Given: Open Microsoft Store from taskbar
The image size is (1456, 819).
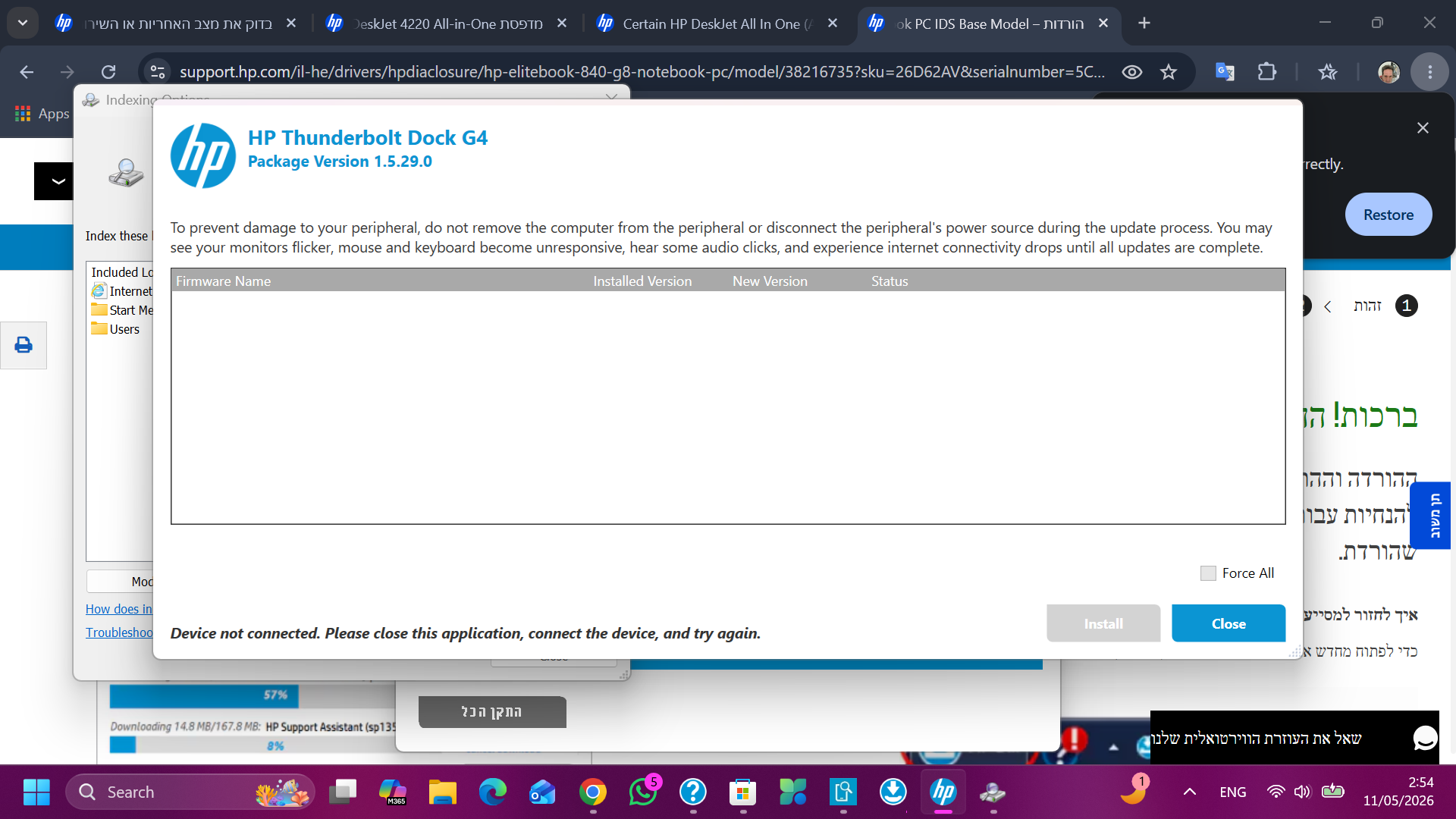Looking at the screenshot, I should point(743,792).
